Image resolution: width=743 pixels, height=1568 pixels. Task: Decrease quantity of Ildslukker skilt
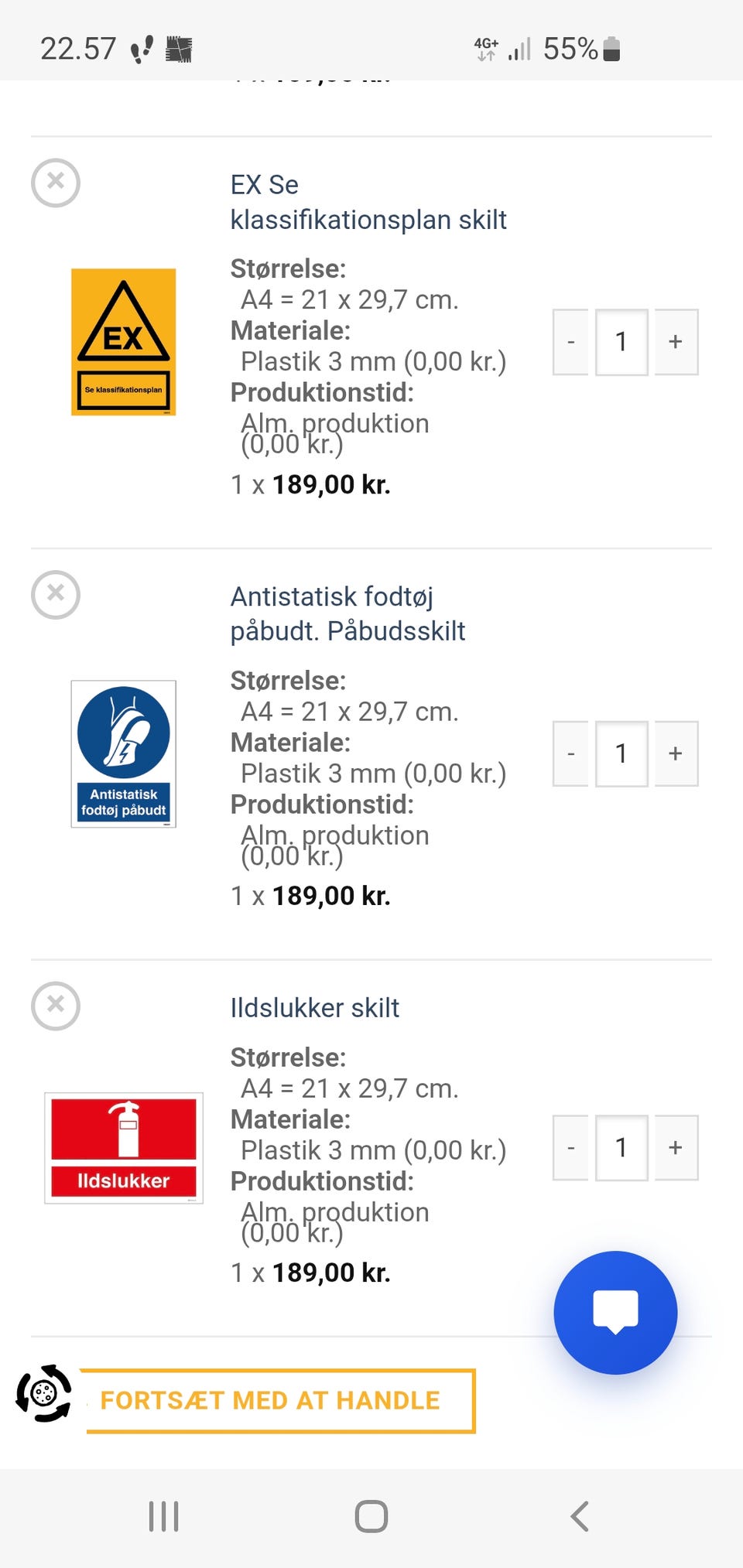[571, 1147]
